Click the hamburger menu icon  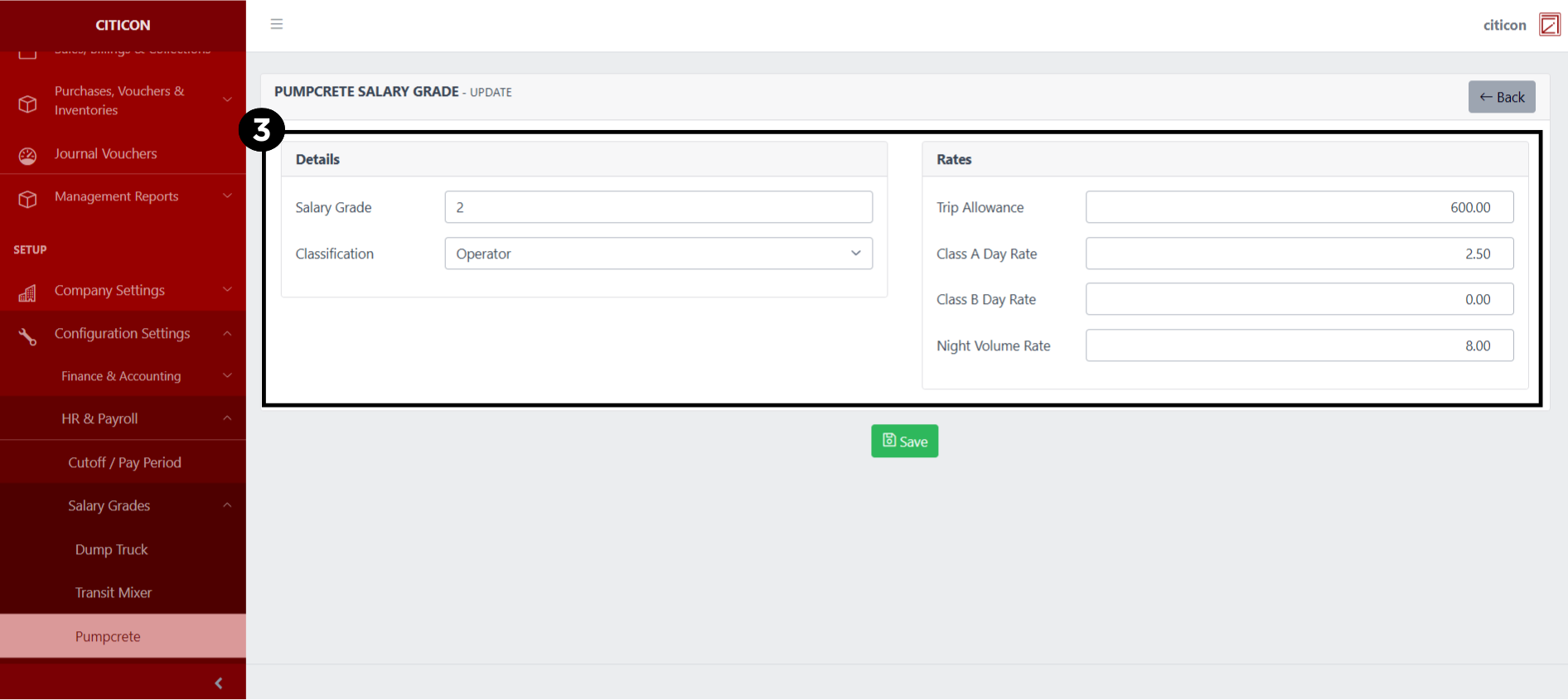(277, 24)
